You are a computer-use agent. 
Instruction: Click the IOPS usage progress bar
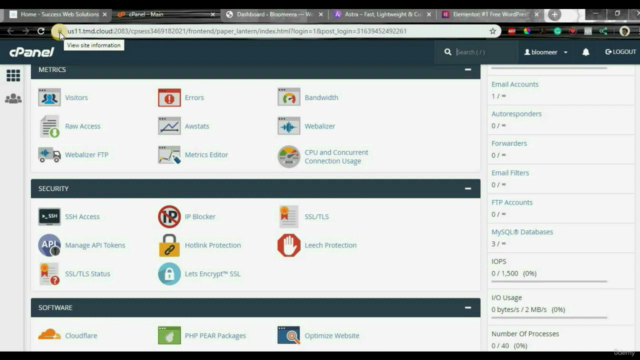pos(549,281)
